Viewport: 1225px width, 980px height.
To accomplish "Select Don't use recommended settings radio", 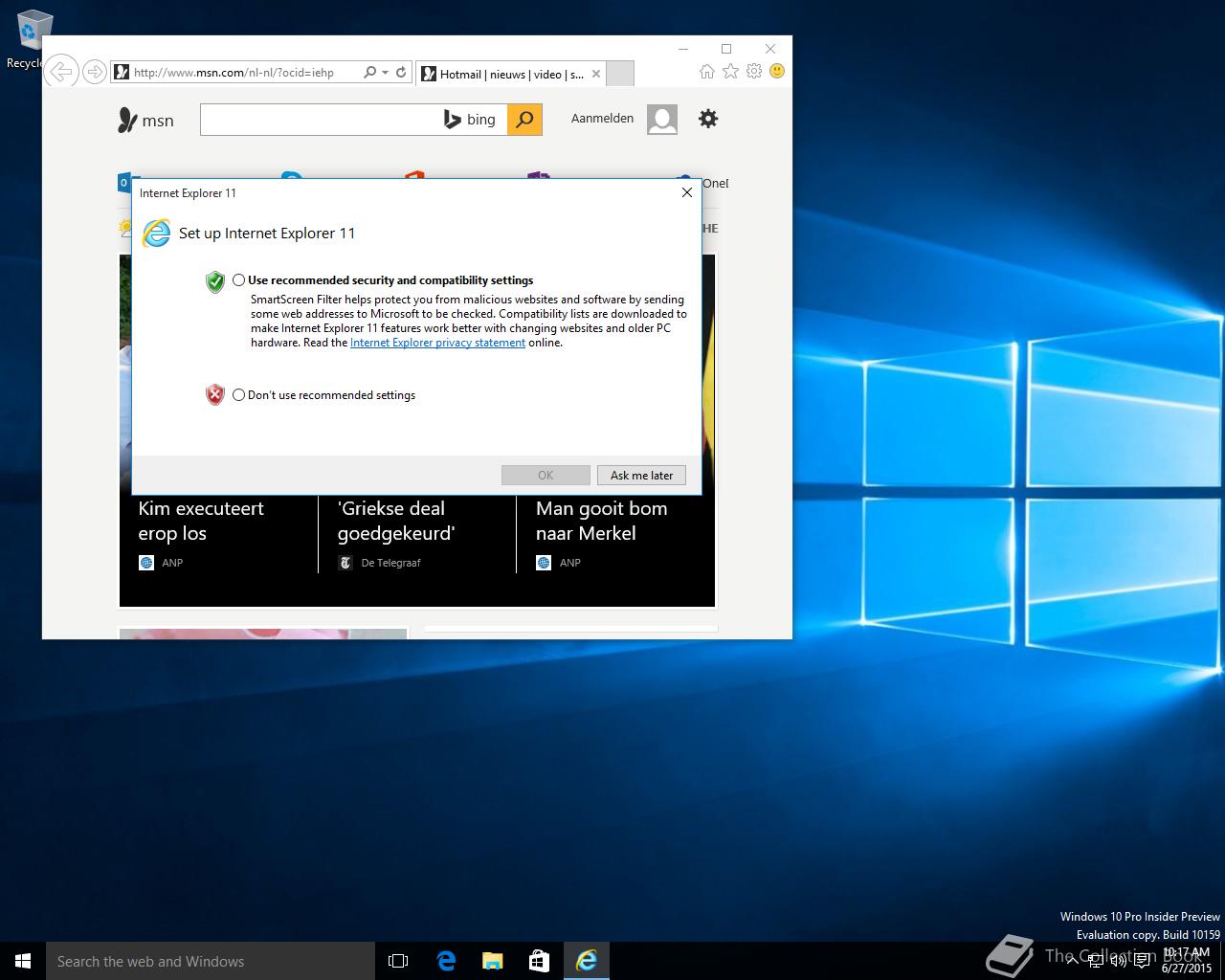I will (239, 395).
